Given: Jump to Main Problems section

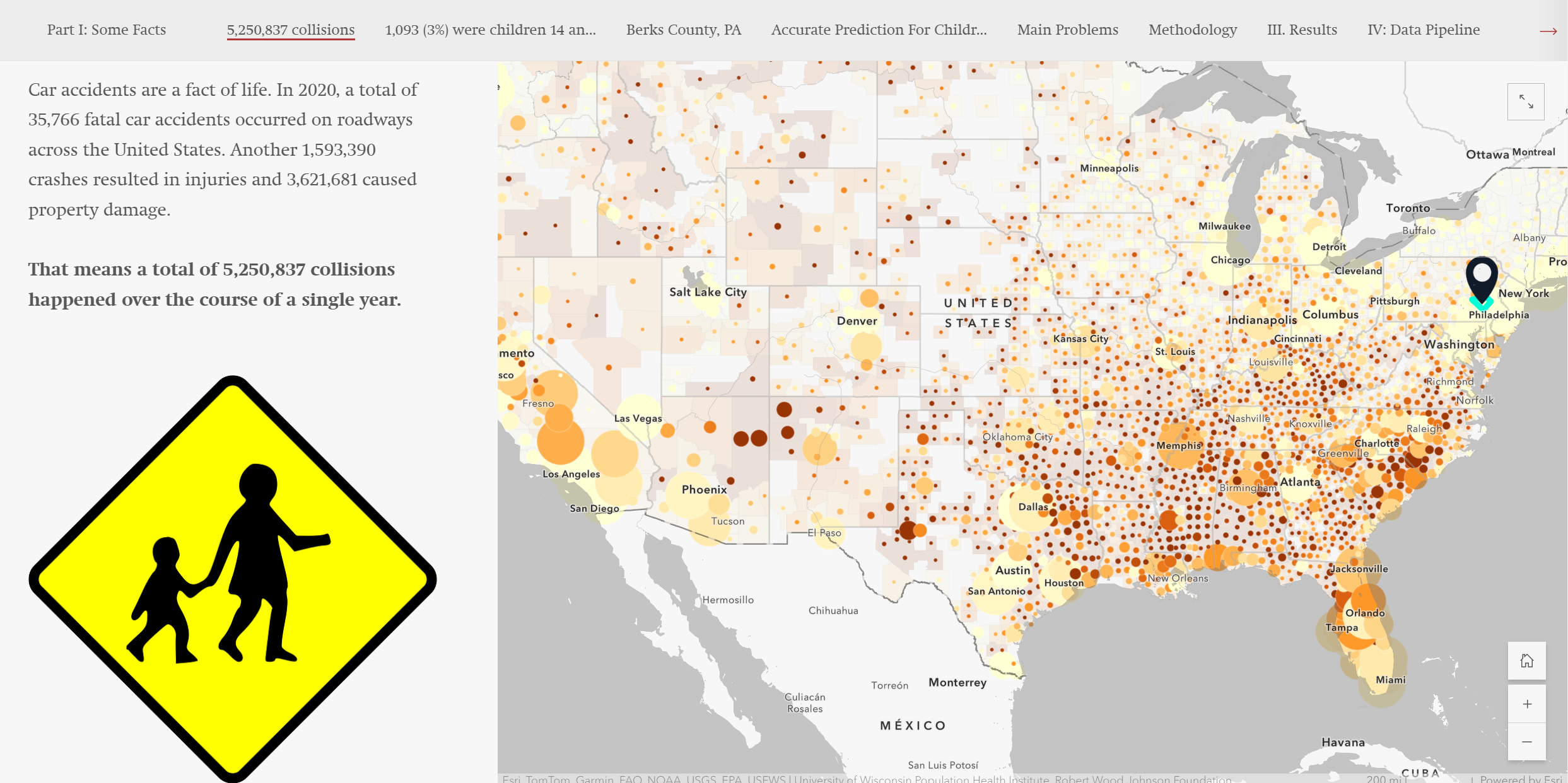Looking at the screenshot, I should (1067, 30).
